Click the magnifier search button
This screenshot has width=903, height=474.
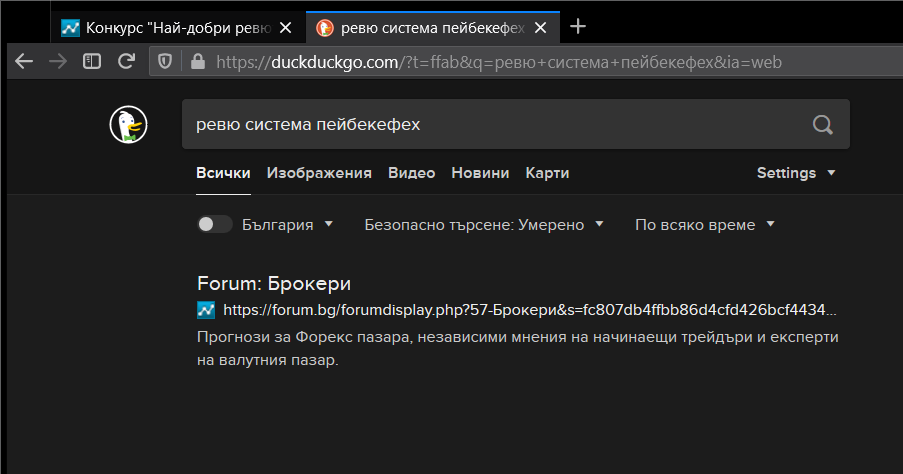point(822,124)
